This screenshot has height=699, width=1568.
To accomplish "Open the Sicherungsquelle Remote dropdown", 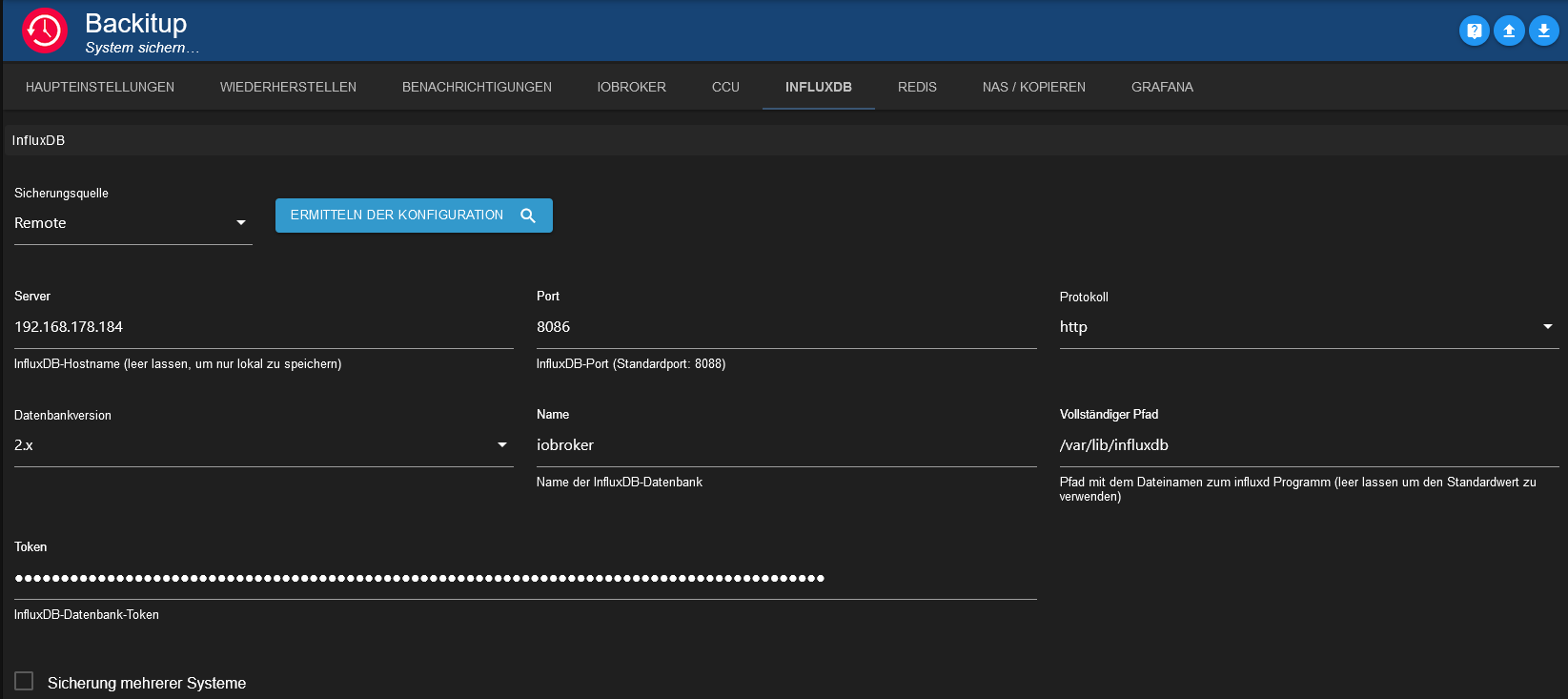I will tap(132, 223).
